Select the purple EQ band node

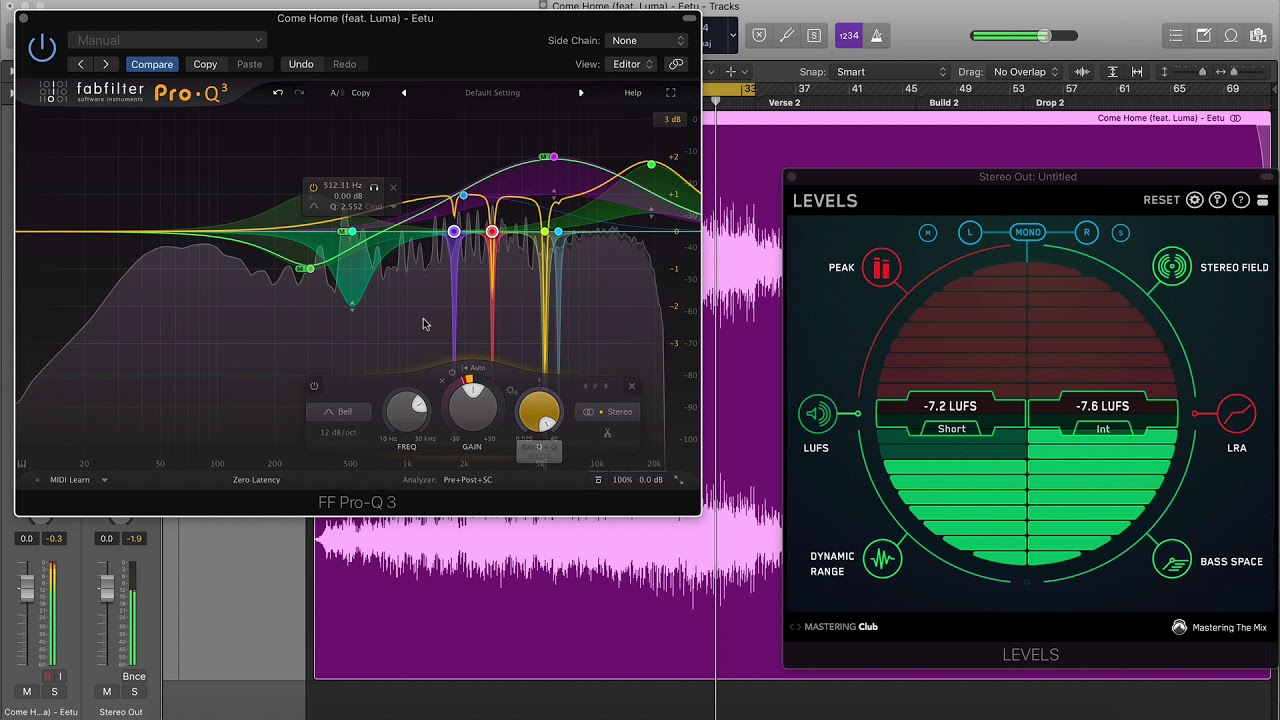454,232
